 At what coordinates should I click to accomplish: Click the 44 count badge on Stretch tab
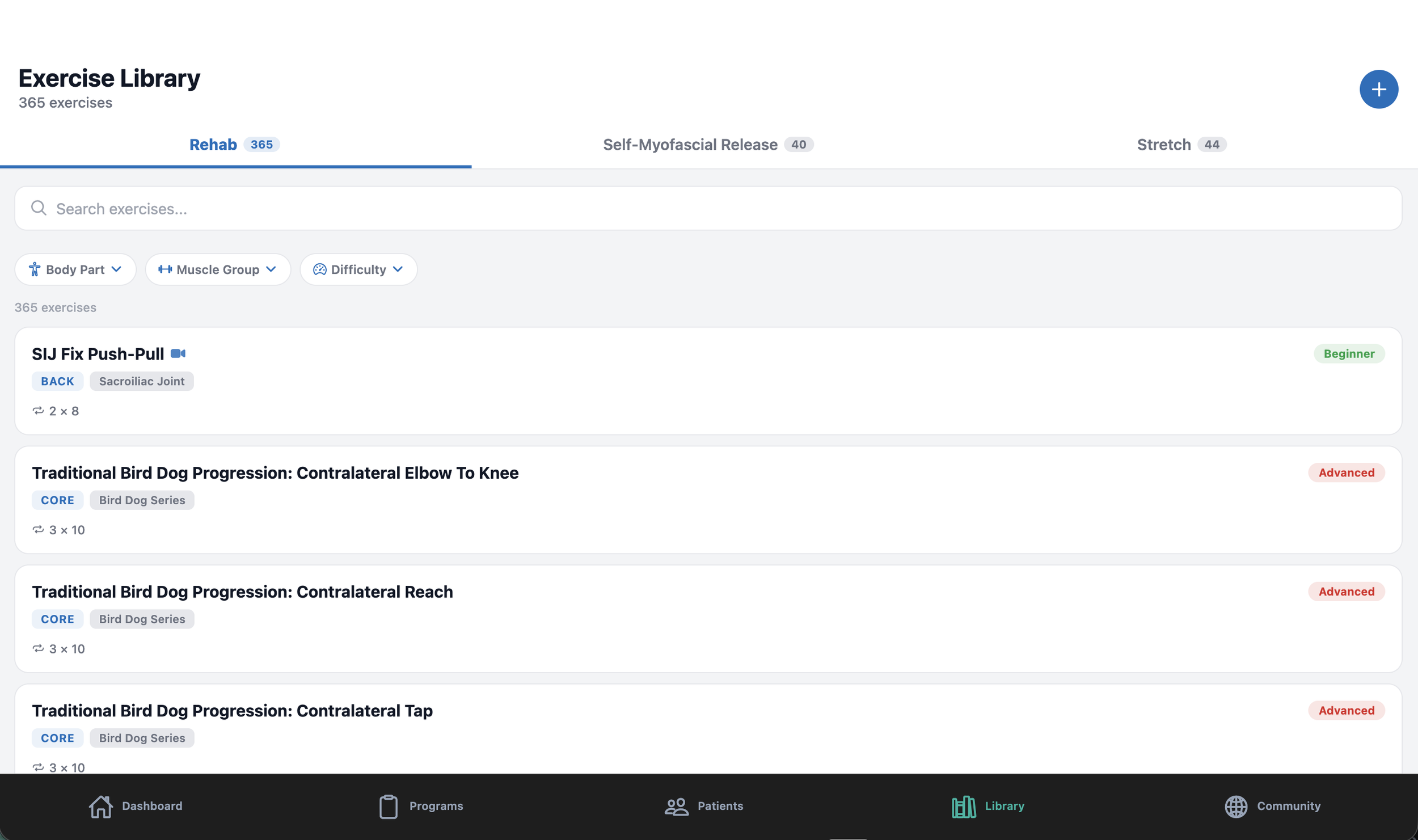pyautogui.click(x=1212, y=145)
